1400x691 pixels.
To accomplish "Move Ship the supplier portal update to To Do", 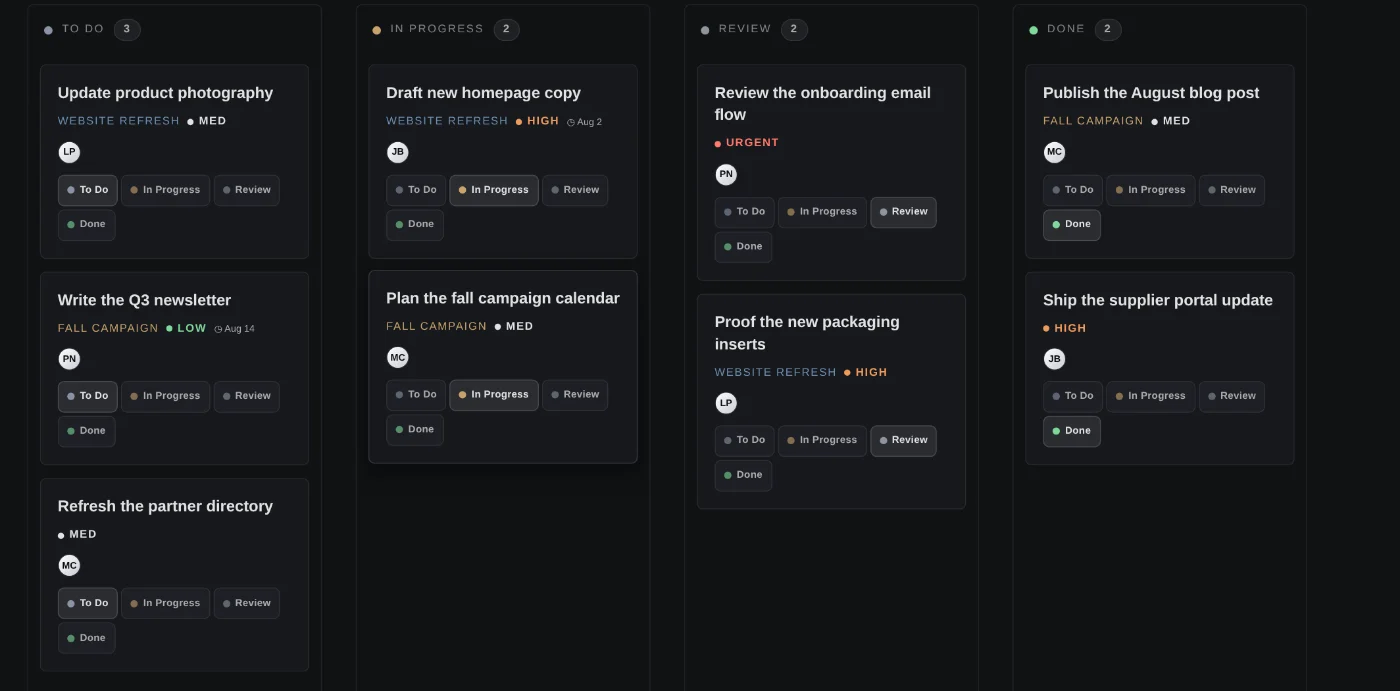I will click(x=1073, y=396).
